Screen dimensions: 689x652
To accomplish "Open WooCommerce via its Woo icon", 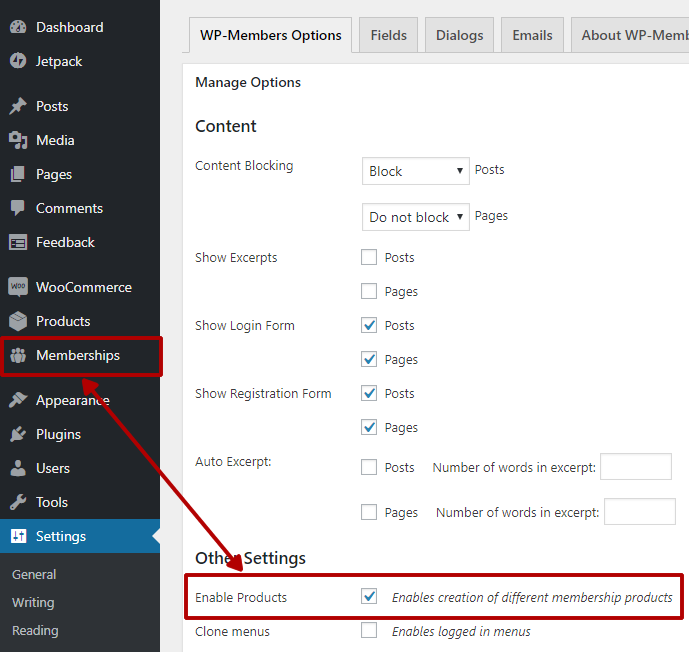I will click(18, 287).
